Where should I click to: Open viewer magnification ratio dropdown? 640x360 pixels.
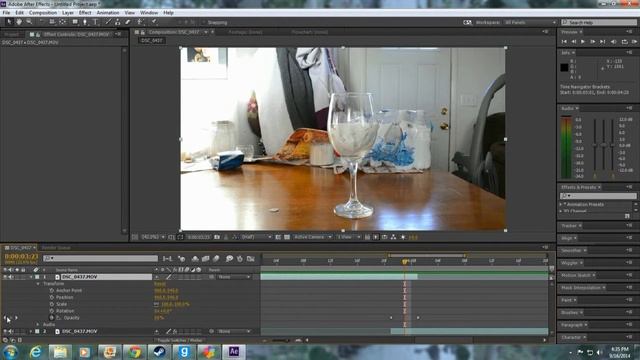click(153, 237)
